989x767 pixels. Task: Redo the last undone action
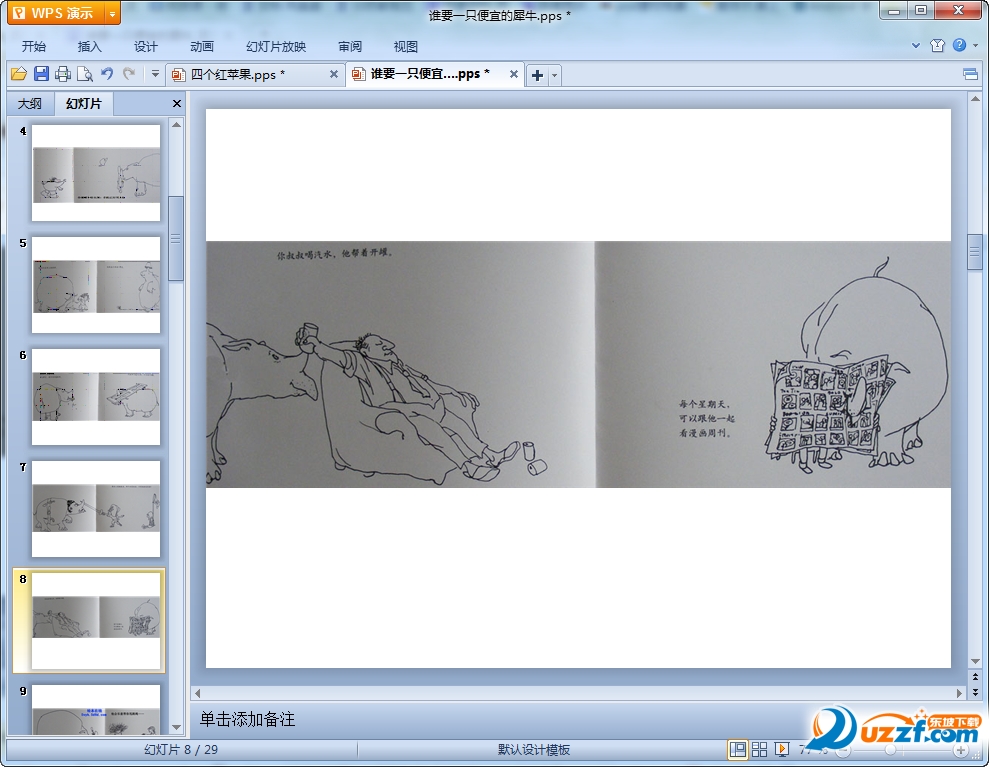(x=129, y=74)
